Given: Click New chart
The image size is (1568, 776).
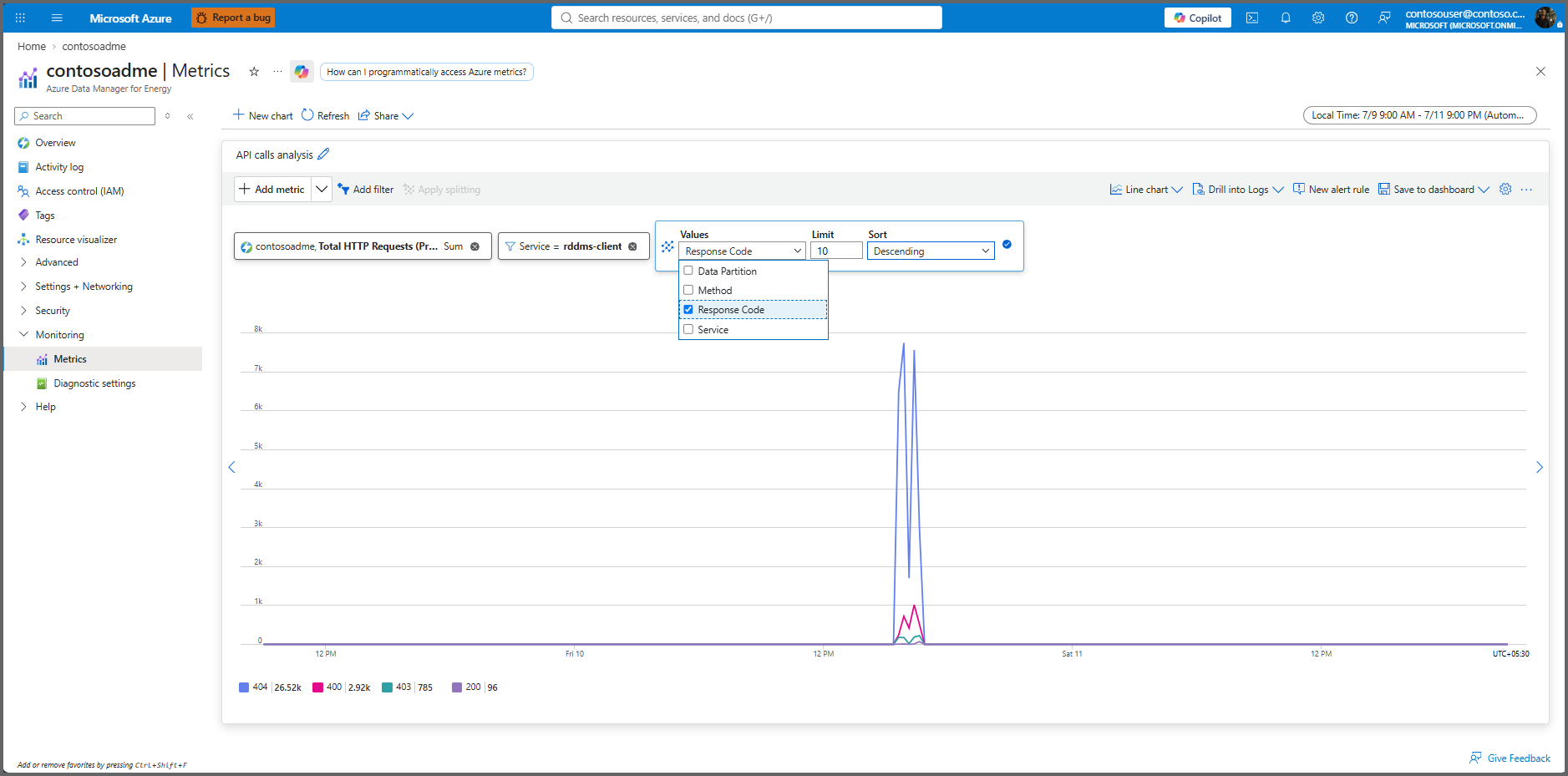Looking at the screenshot, I should [263, 116].
